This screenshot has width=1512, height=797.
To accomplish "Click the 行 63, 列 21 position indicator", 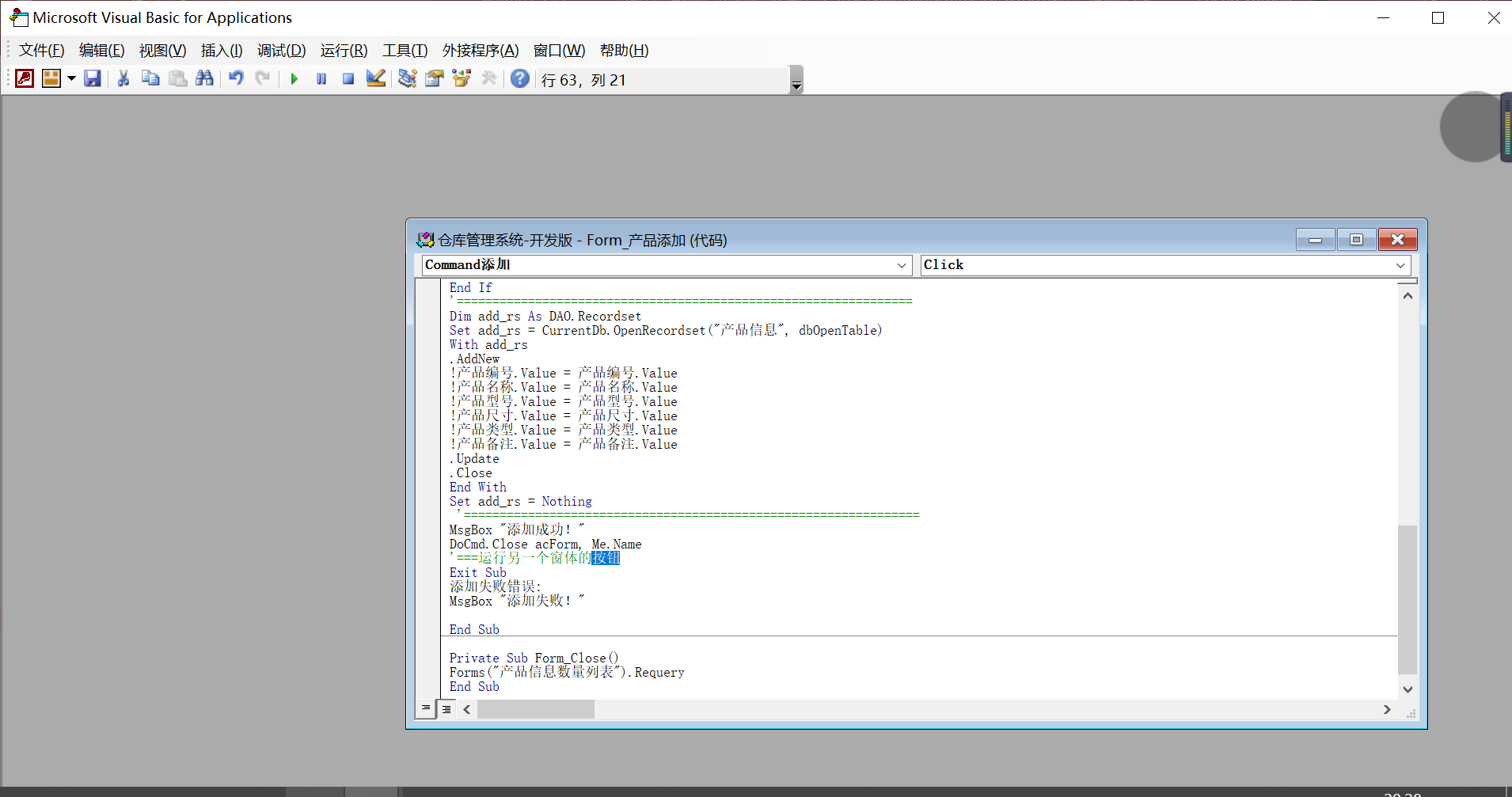I will 584,80.
